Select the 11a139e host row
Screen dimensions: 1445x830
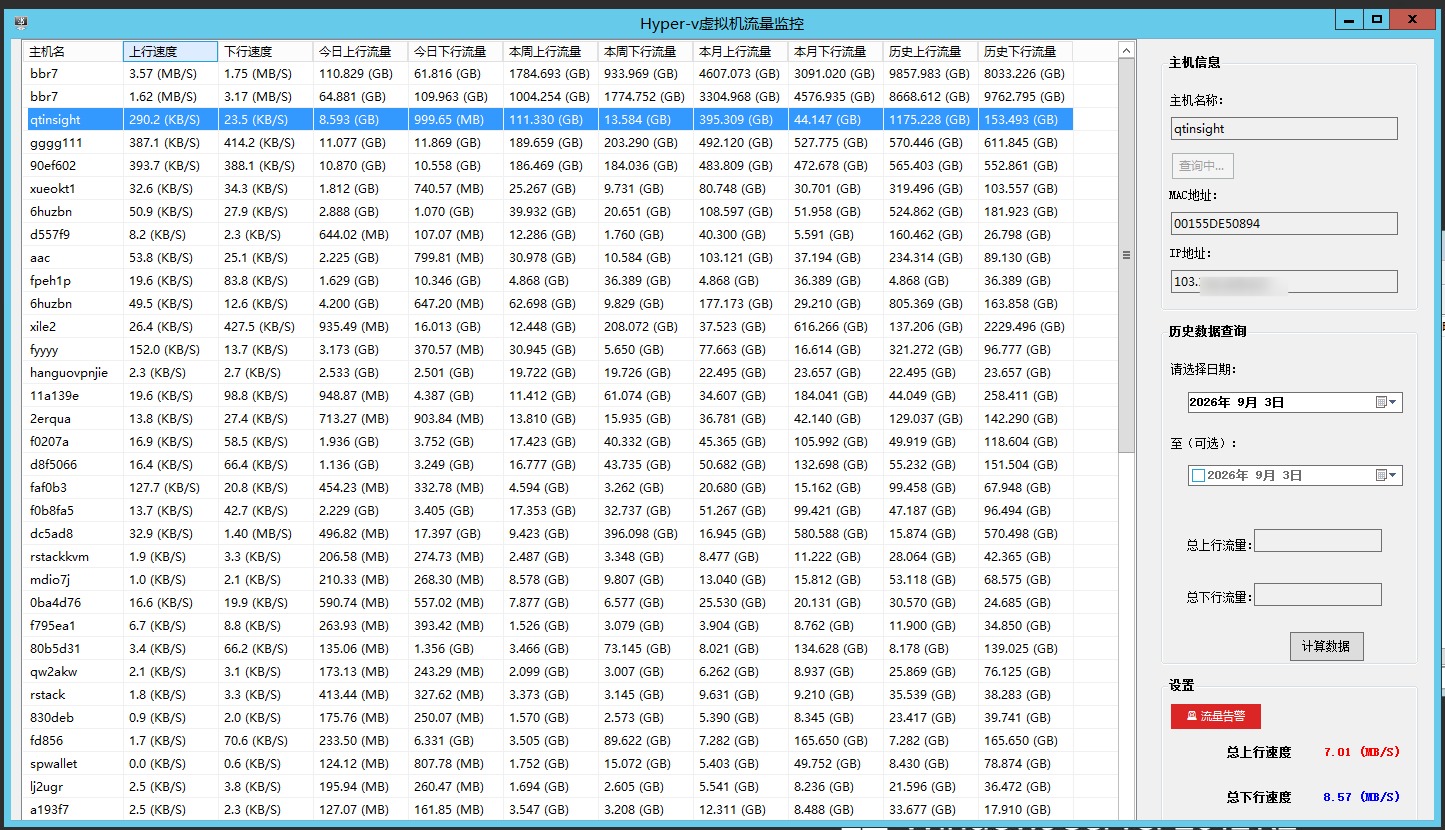(549, 396)
